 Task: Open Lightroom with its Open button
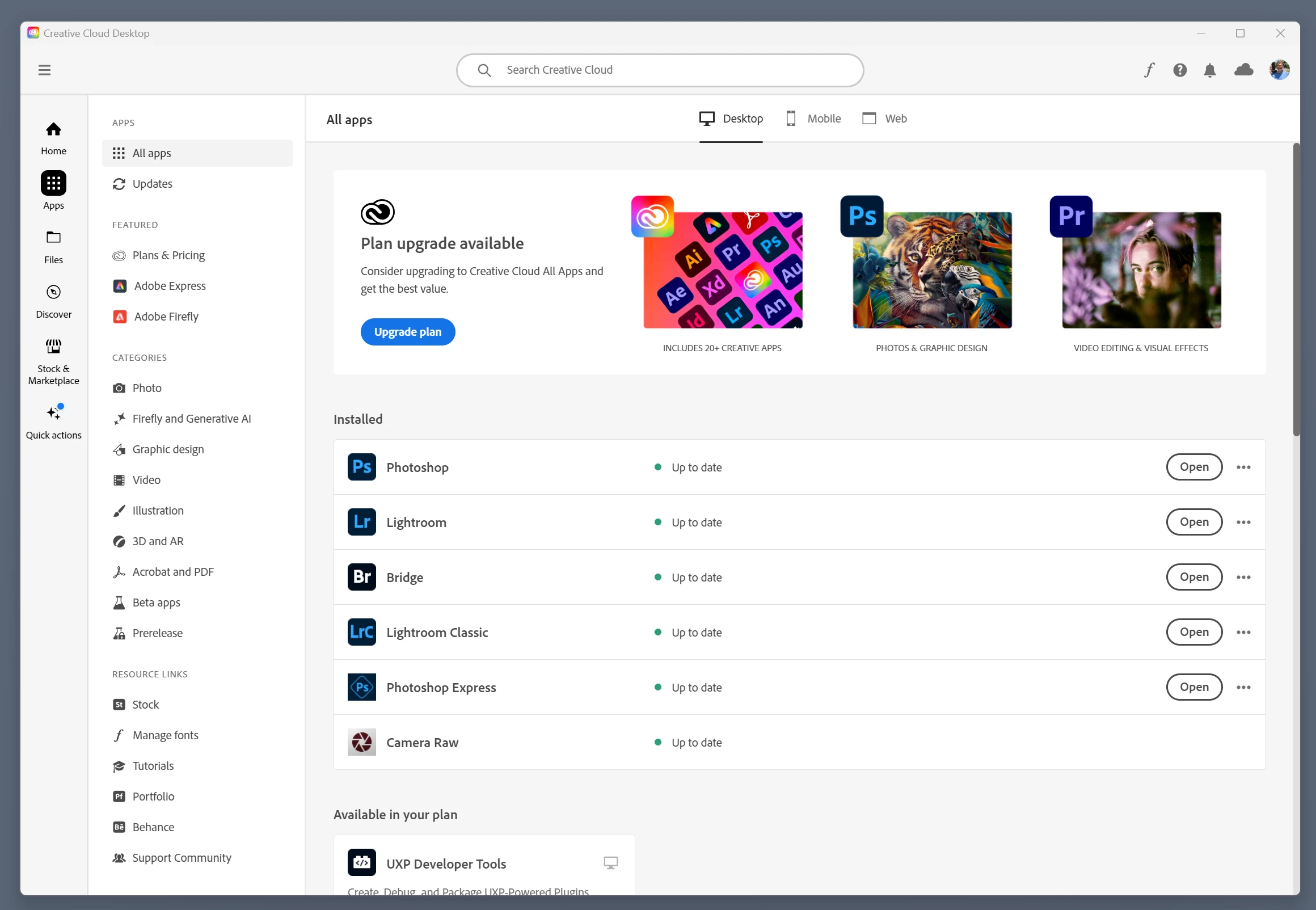tap(1193, 522)
